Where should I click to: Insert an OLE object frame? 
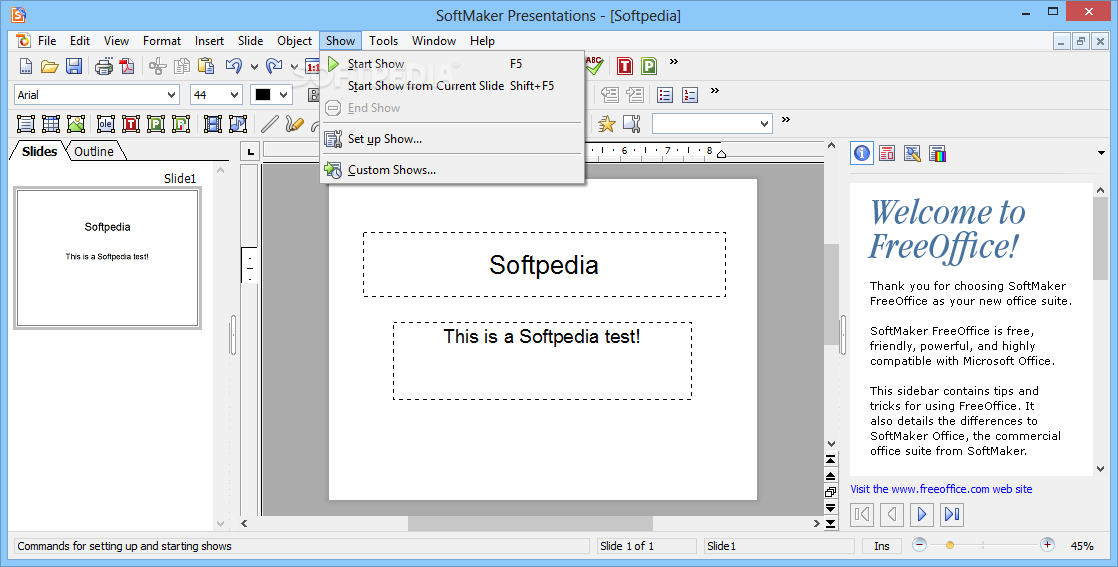pyautogui.click(x=106, y=124)
